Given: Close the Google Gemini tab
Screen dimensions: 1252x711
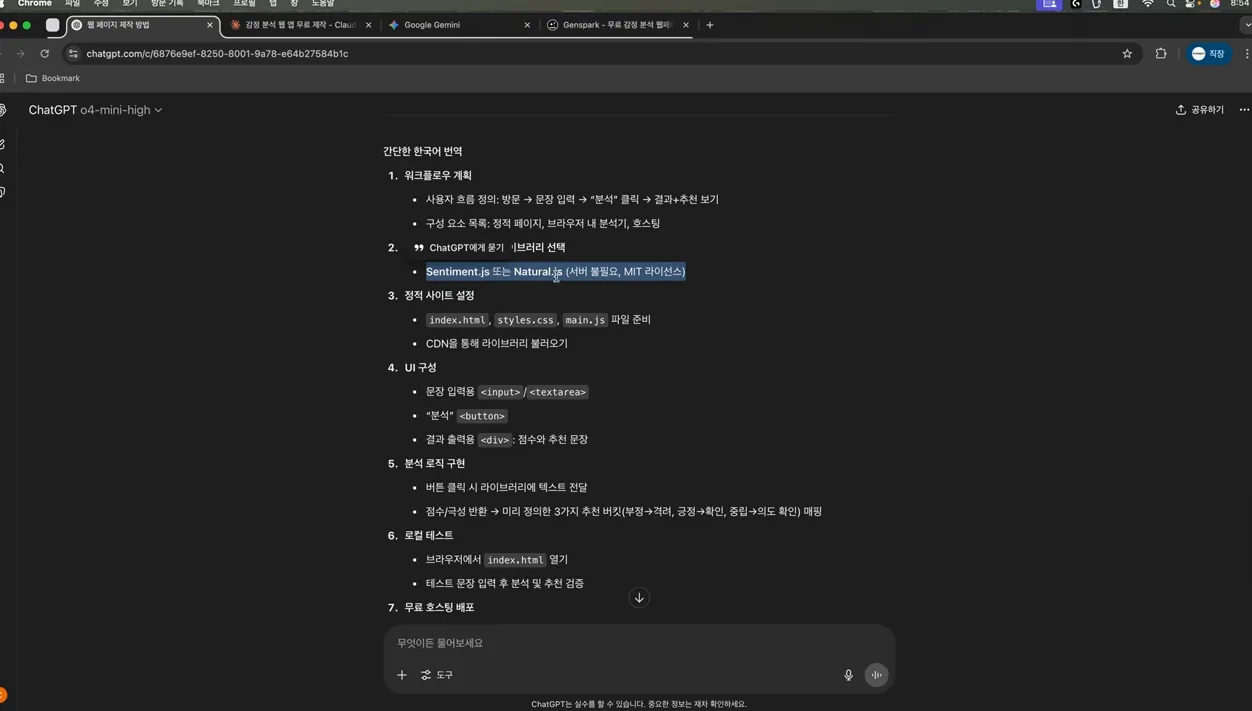Looking at the screenshot, I should [x=527, y=25].
